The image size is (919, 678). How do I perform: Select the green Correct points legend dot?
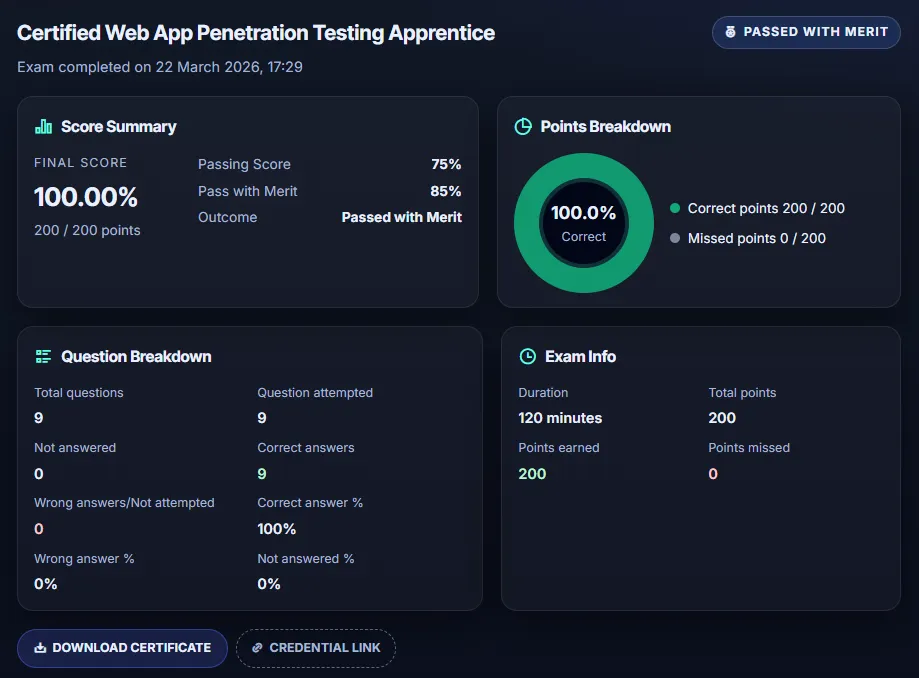click(675, 209)
